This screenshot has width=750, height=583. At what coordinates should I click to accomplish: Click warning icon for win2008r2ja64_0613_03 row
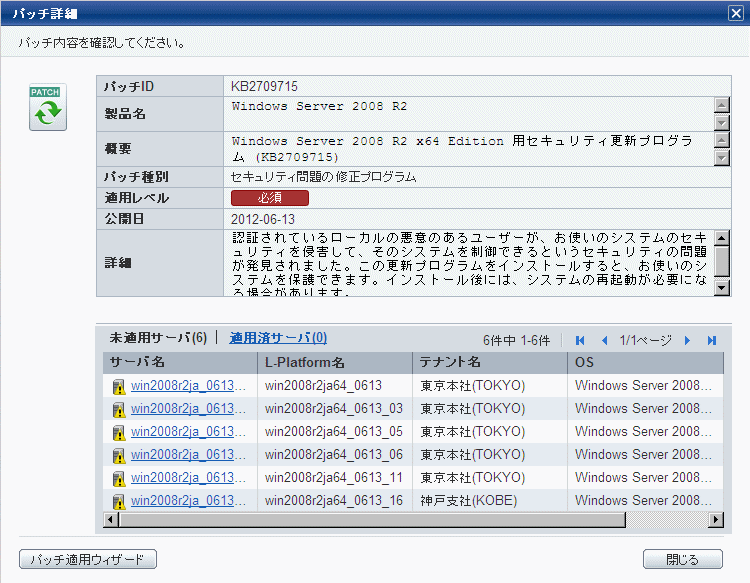coord(119,409)
